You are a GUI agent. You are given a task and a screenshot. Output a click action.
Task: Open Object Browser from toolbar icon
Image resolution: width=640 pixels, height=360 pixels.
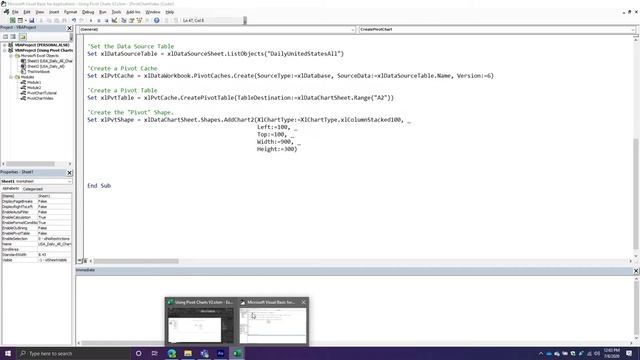click(139, 20)
